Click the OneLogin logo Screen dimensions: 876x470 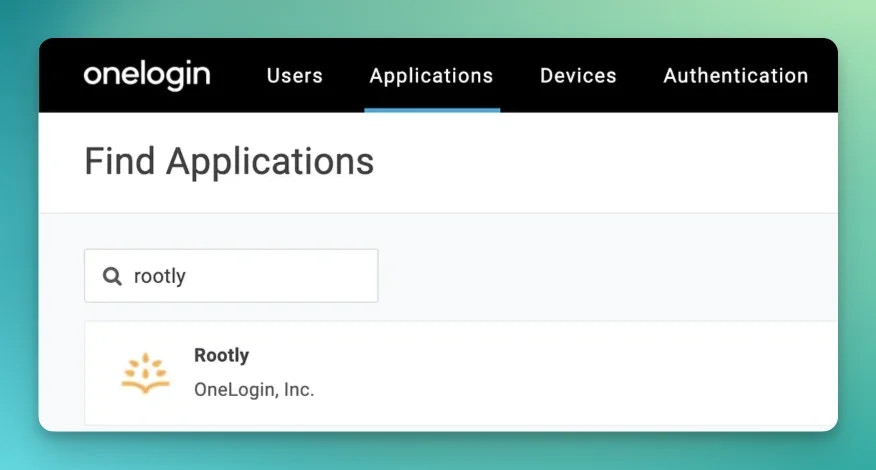[x=147, y=75]
